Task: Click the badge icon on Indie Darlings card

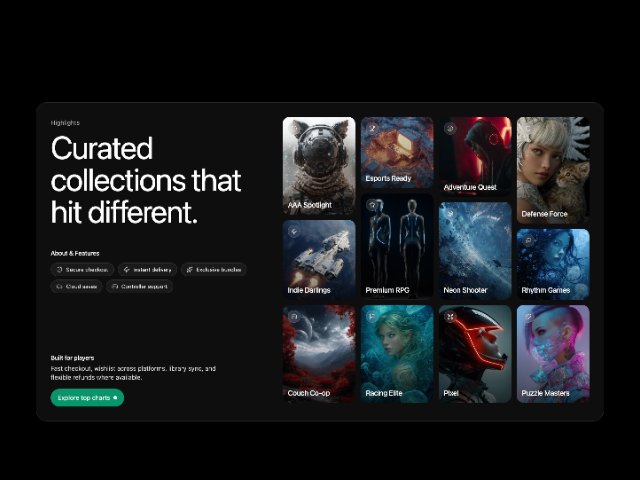Action: [294, 231]
